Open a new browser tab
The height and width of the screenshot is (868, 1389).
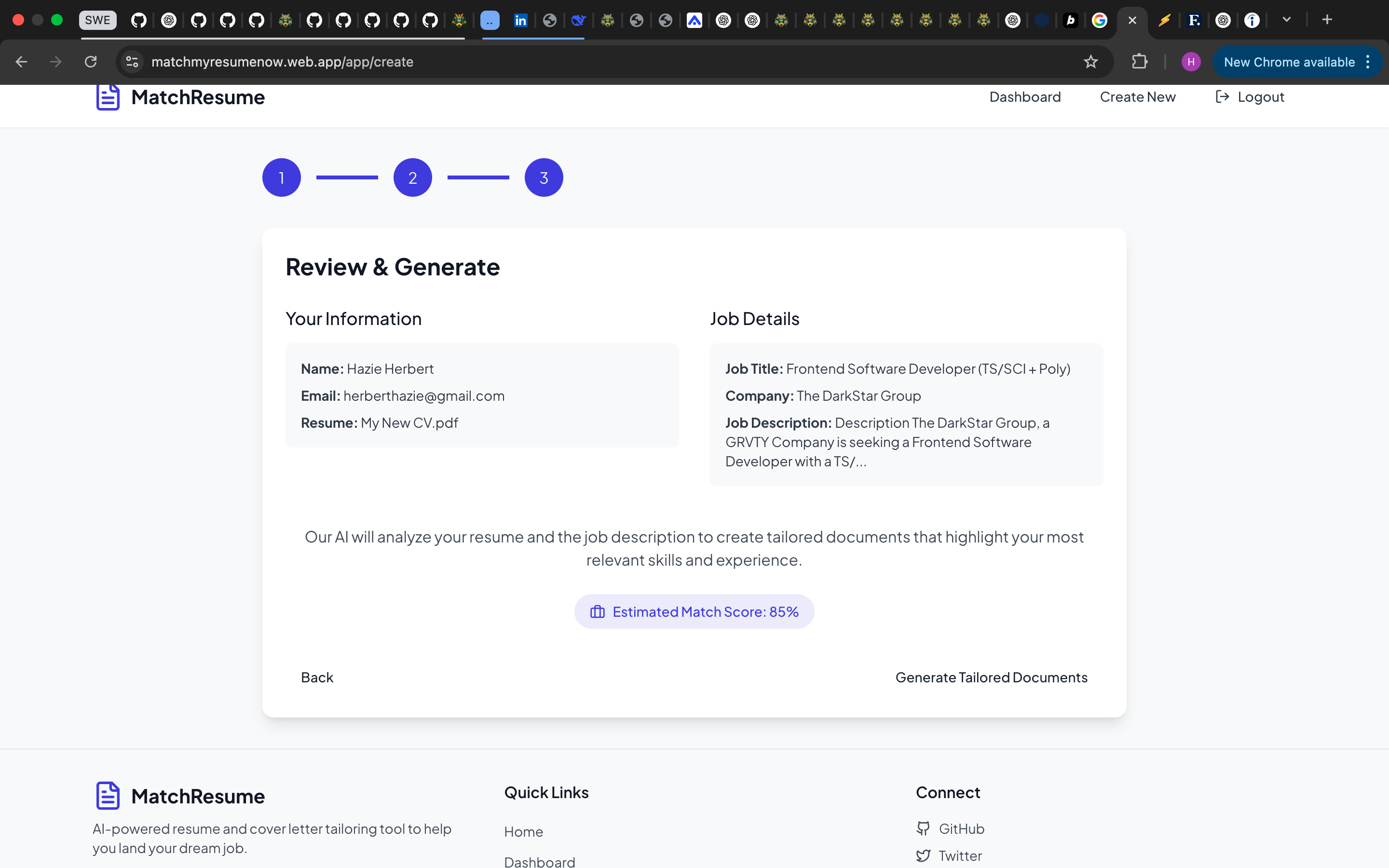(1326, 20)
